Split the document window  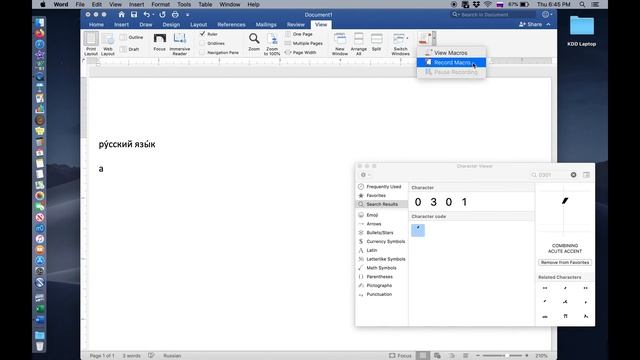click(x=376, y=42)
